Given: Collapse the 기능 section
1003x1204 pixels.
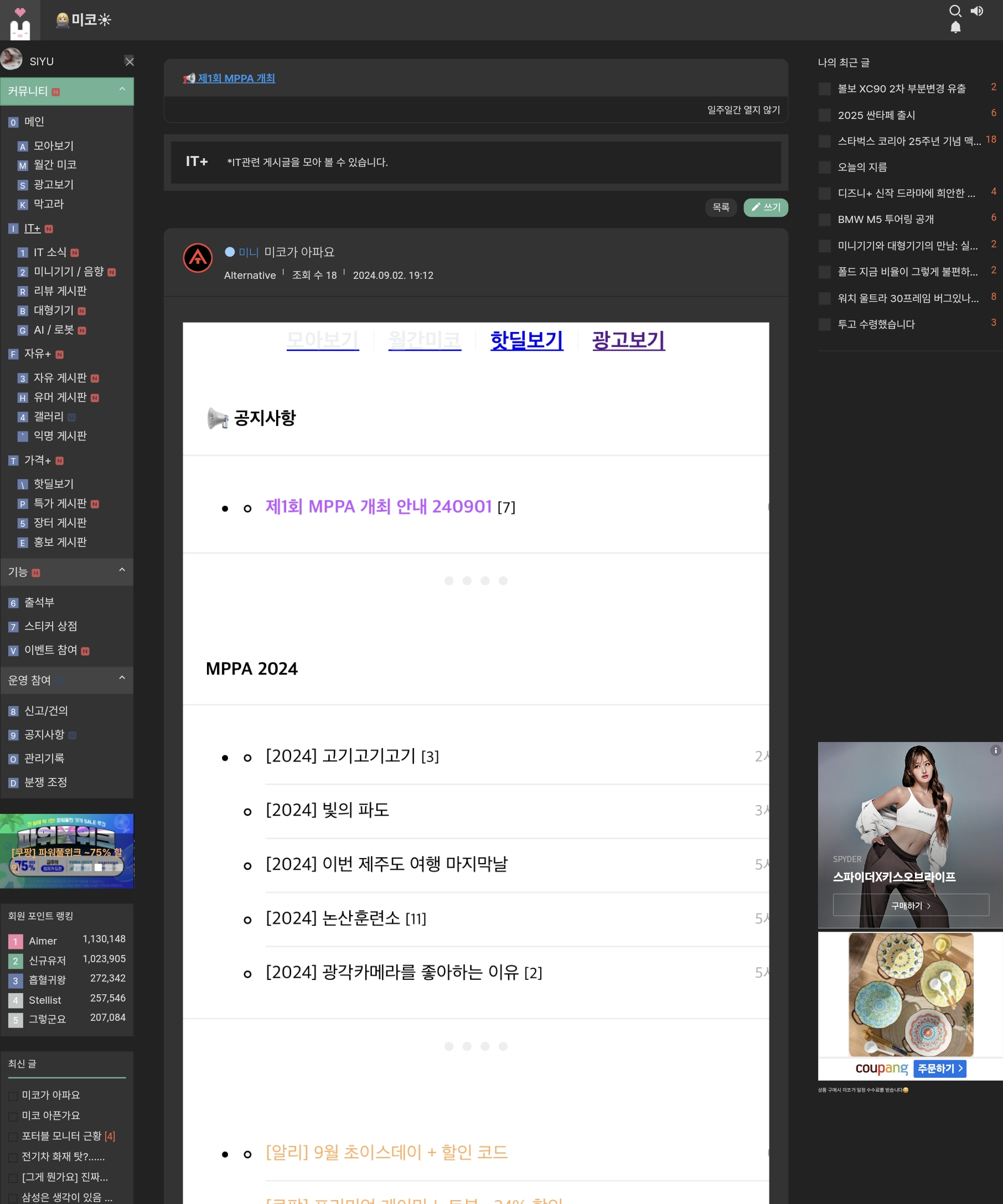Looking at the screenshot, I should [x=122, y=570].
